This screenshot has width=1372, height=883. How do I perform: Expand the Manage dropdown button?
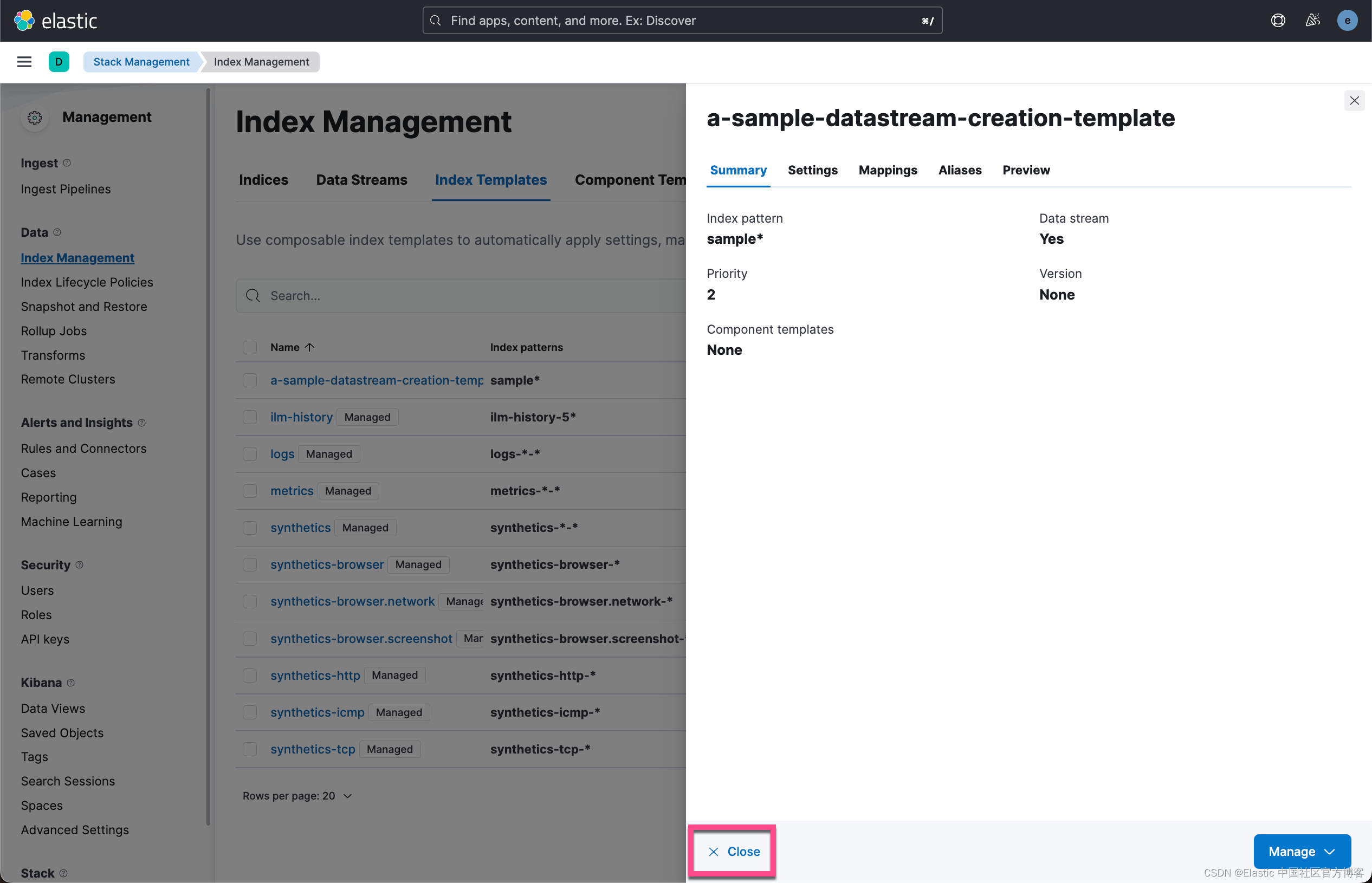(1302, 852)
